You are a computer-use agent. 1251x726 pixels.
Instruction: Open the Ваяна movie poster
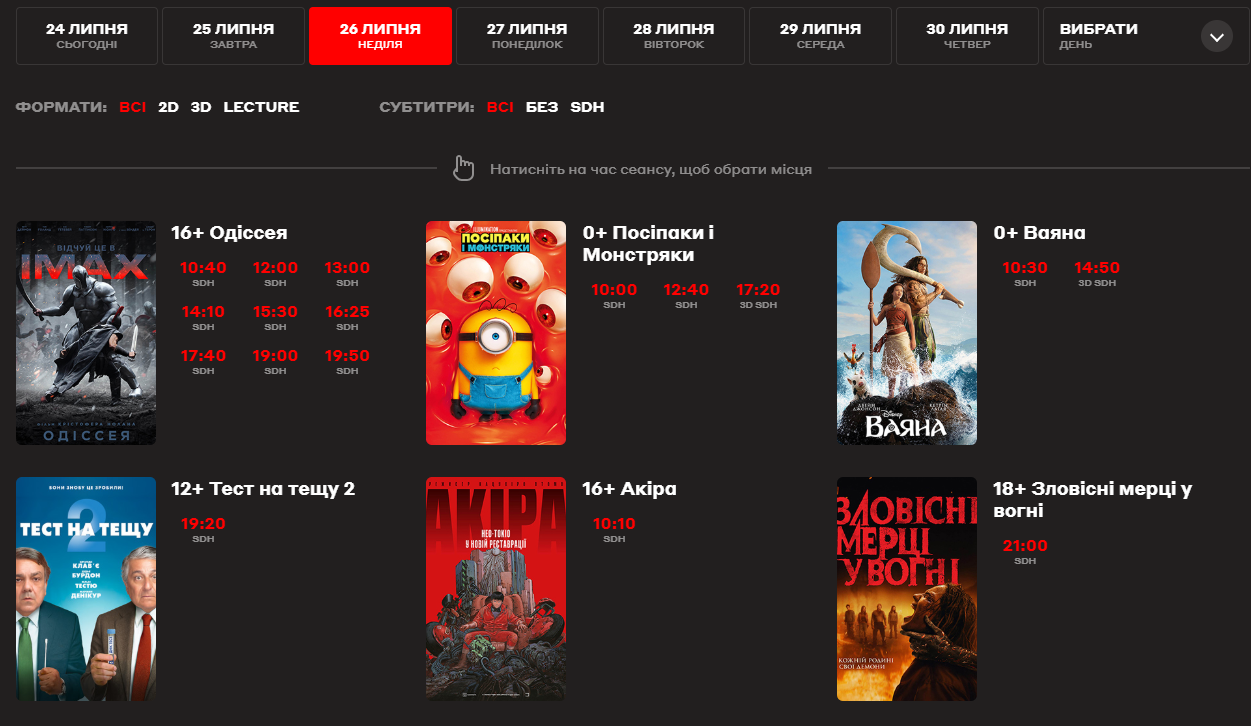coord(907,333)
